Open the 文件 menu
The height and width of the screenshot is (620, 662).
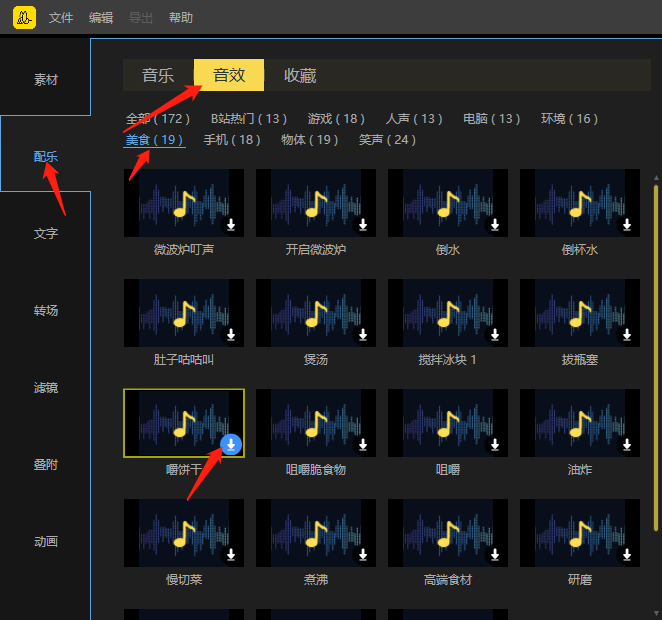(x=61, y=18)
